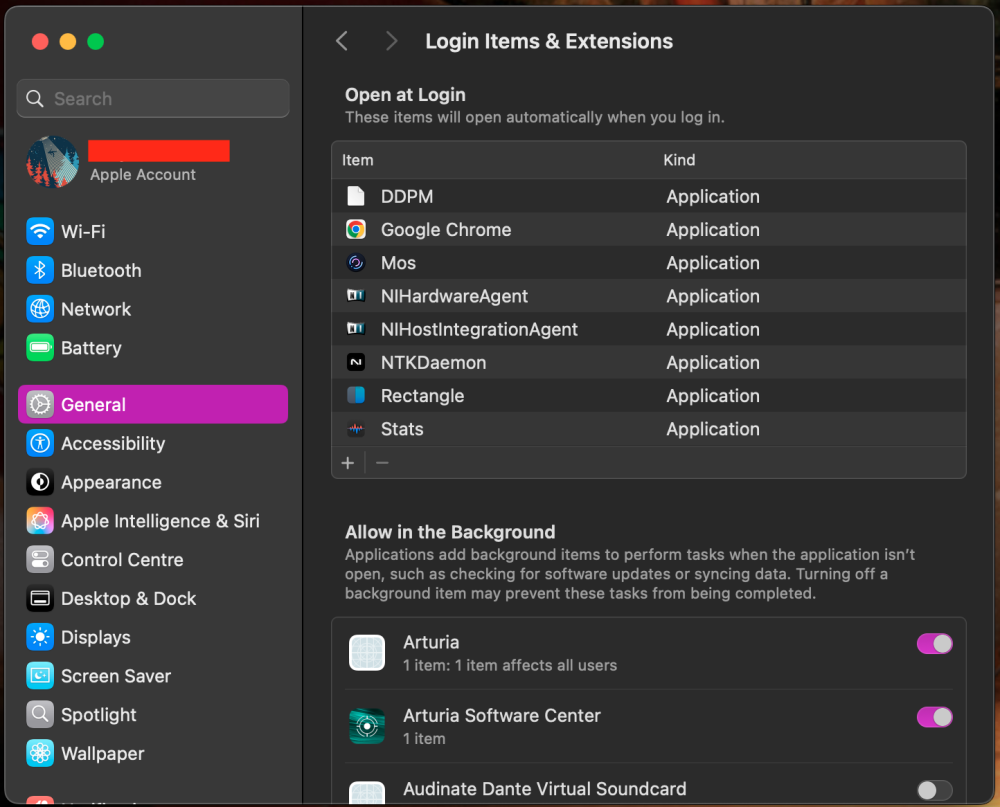Click the NIHostIntegrationAgent icon

[x=356, y=329]
